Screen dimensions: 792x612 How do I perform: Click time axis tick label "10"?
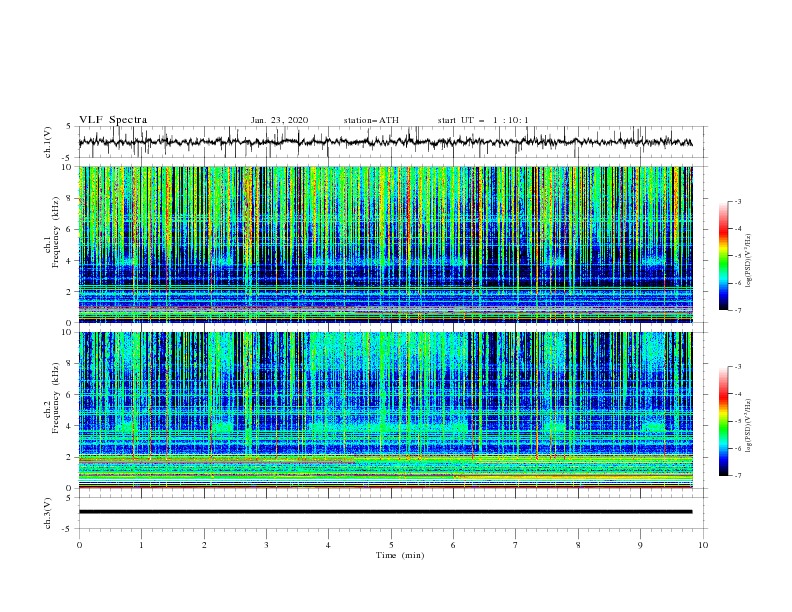pyautogui.click(x=703, y=545)
